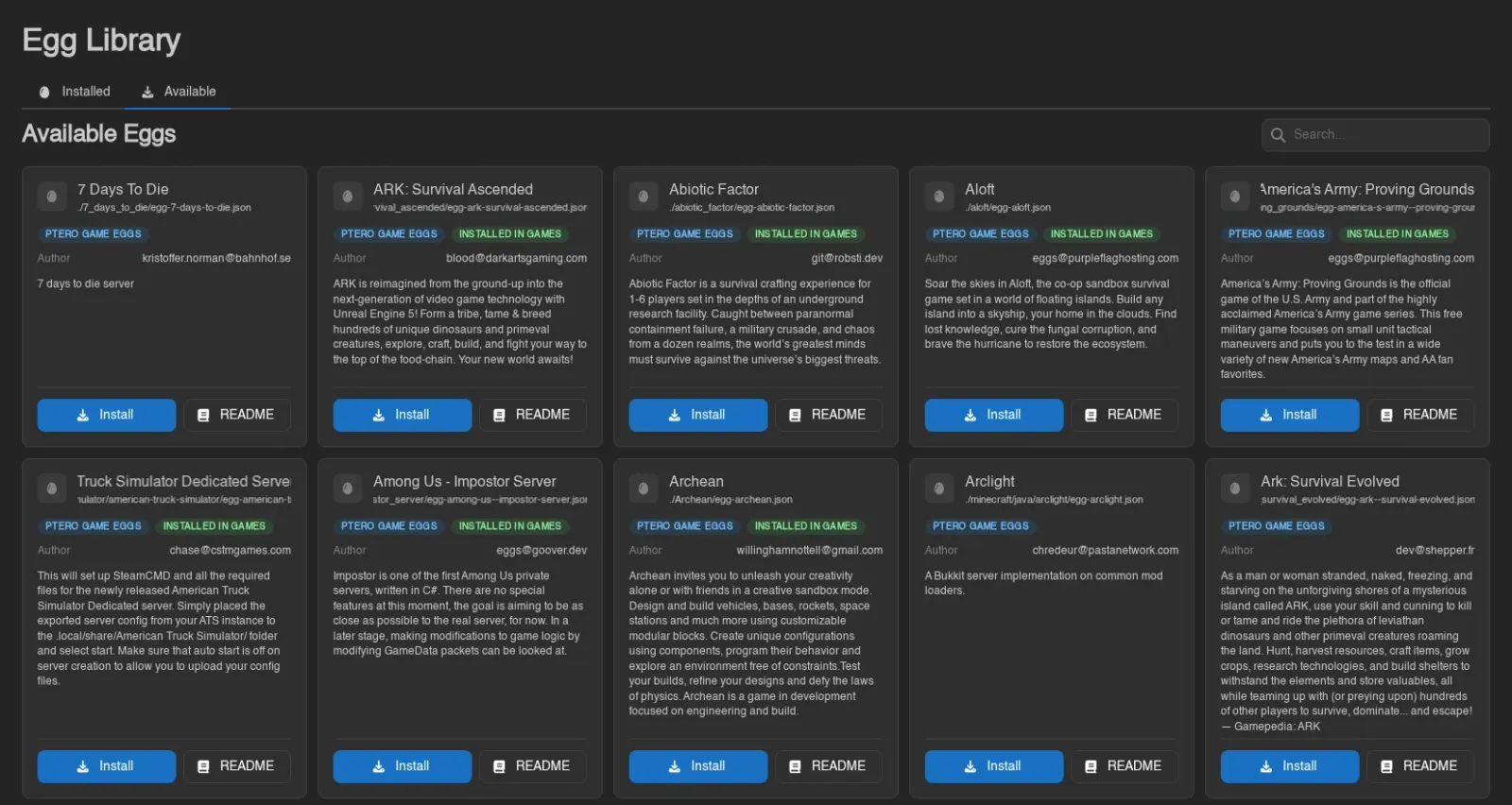Click author email kristoffer.norman@bahnhof.se
Viewport: 1512px width, 805px height.
(x=216, y=258)
